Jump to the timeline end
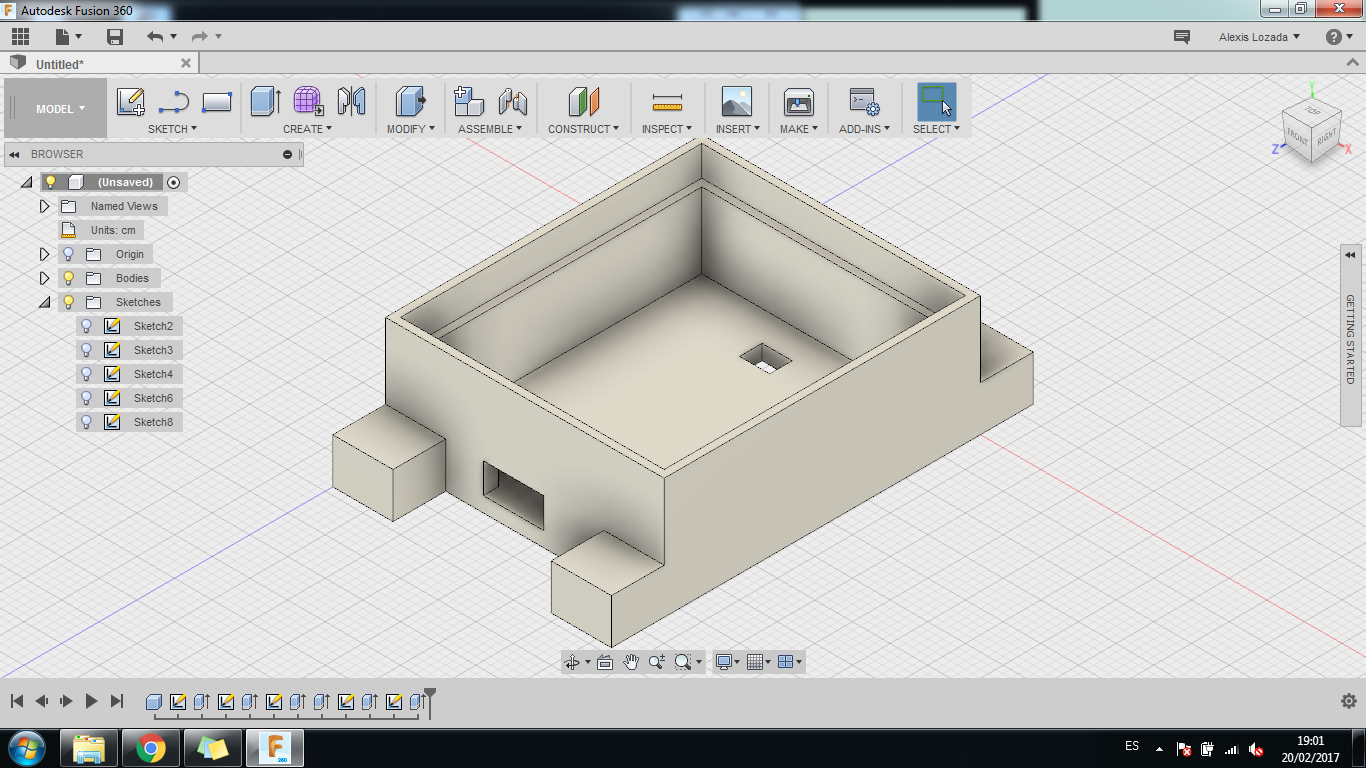The width and height of the screenshot is (1366, 768). tap(117, 702)
